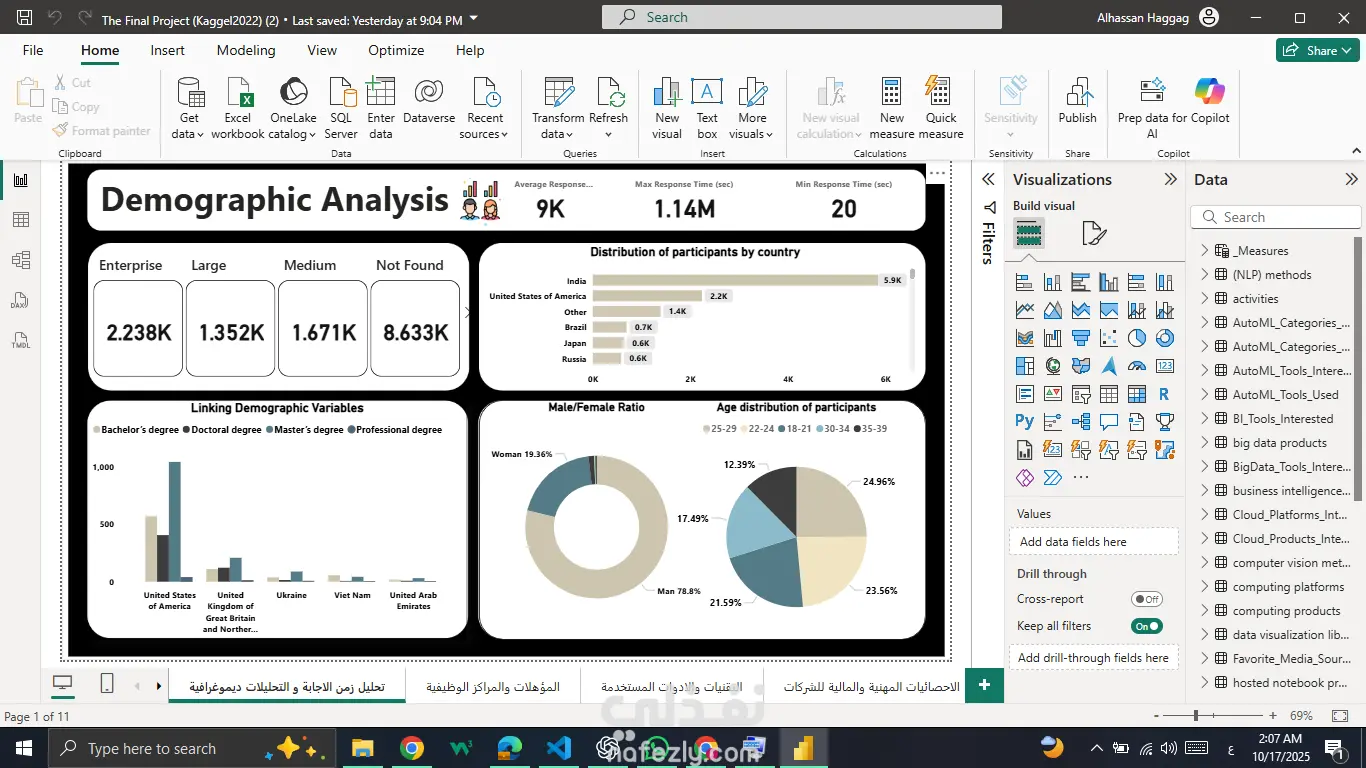1366x768 pixels.
Task: Toggle Cross-report drill through off switch
Action: (1146, 599)
